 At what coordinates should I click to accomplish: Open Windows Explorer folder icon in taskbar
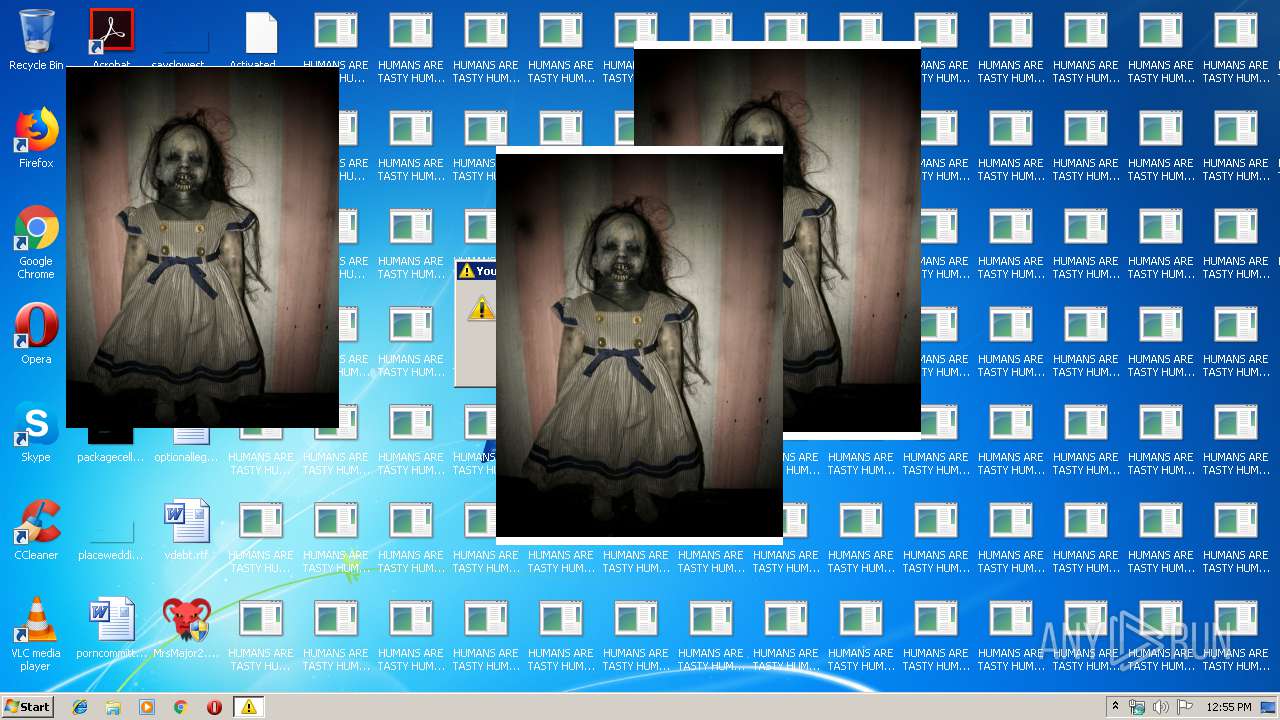coord(113,707)
